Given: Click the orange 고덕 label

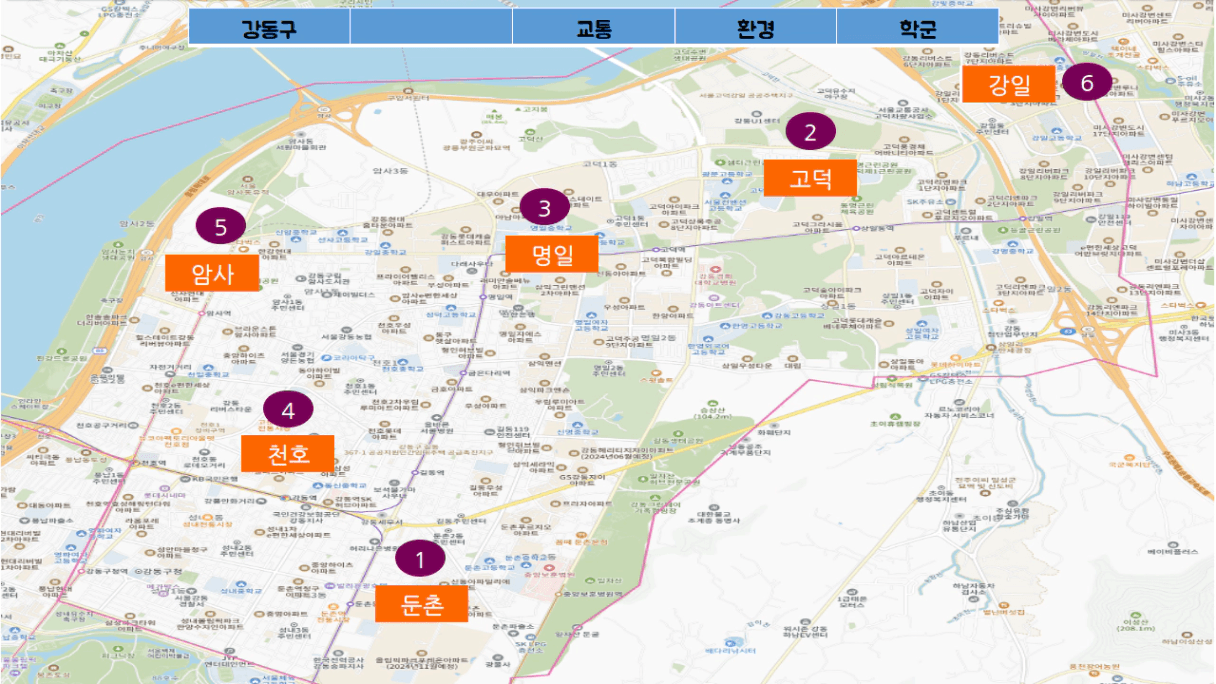Looking at the screenshot, I should [x=811, y=178].
